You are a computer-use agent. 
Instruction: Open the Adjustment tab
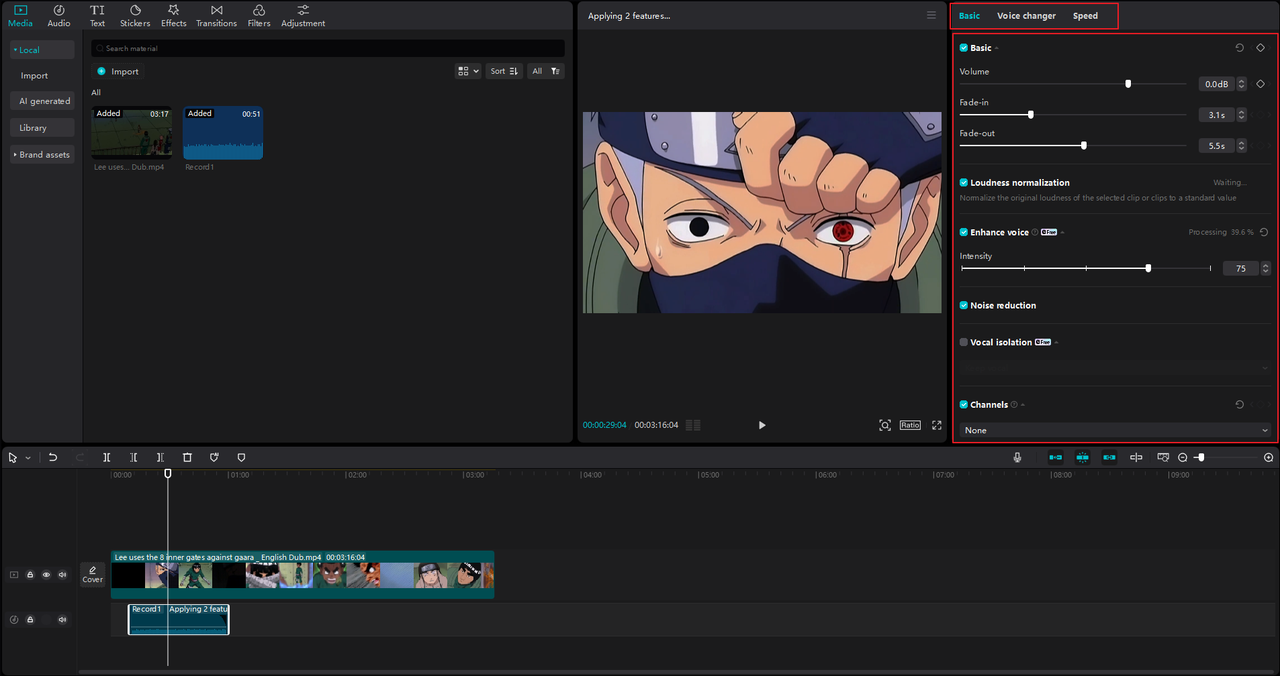(x=303, y=15)
